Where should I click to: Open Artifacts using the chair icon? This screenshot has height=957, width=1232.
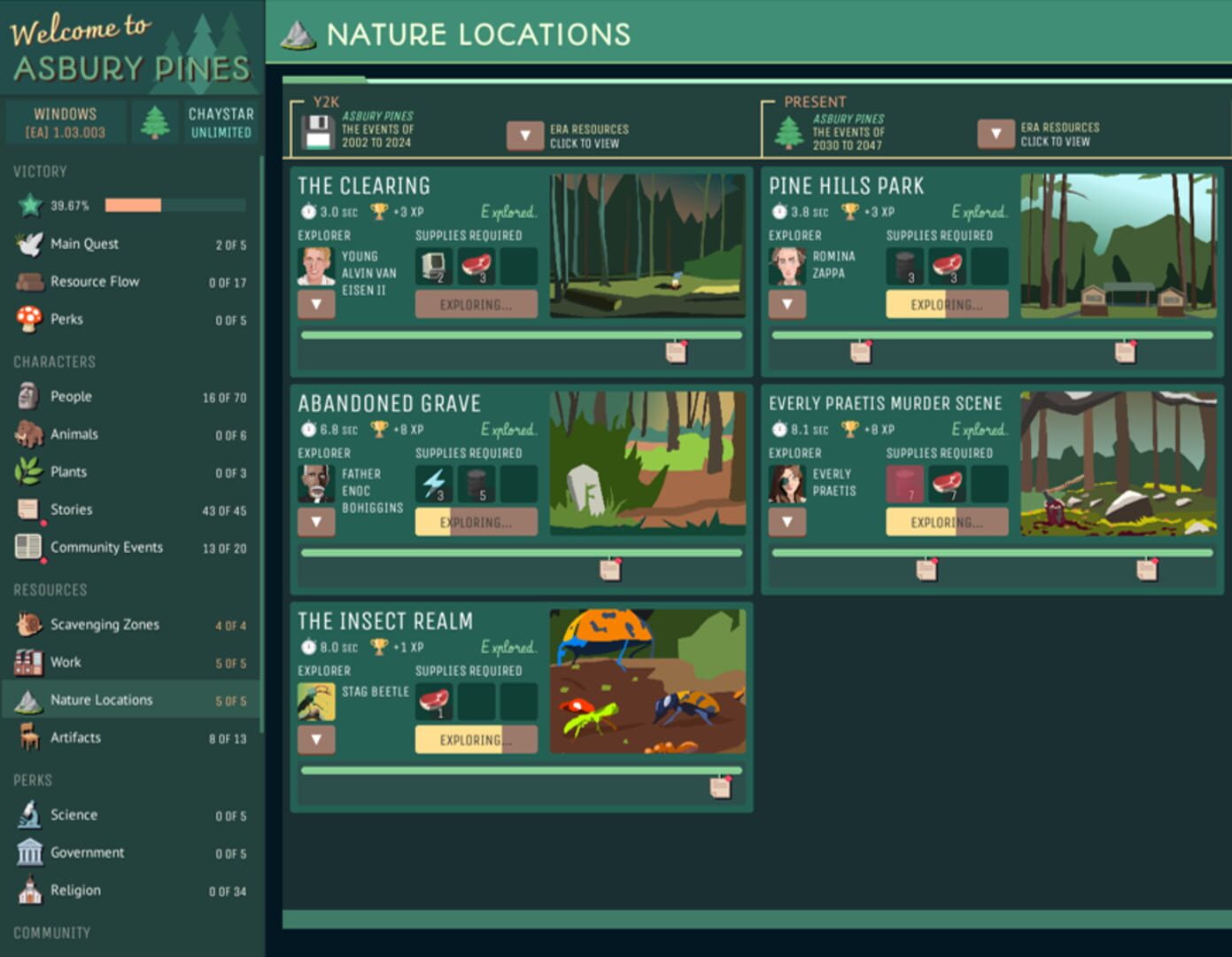pyautogui.click(x=28, y=737)
